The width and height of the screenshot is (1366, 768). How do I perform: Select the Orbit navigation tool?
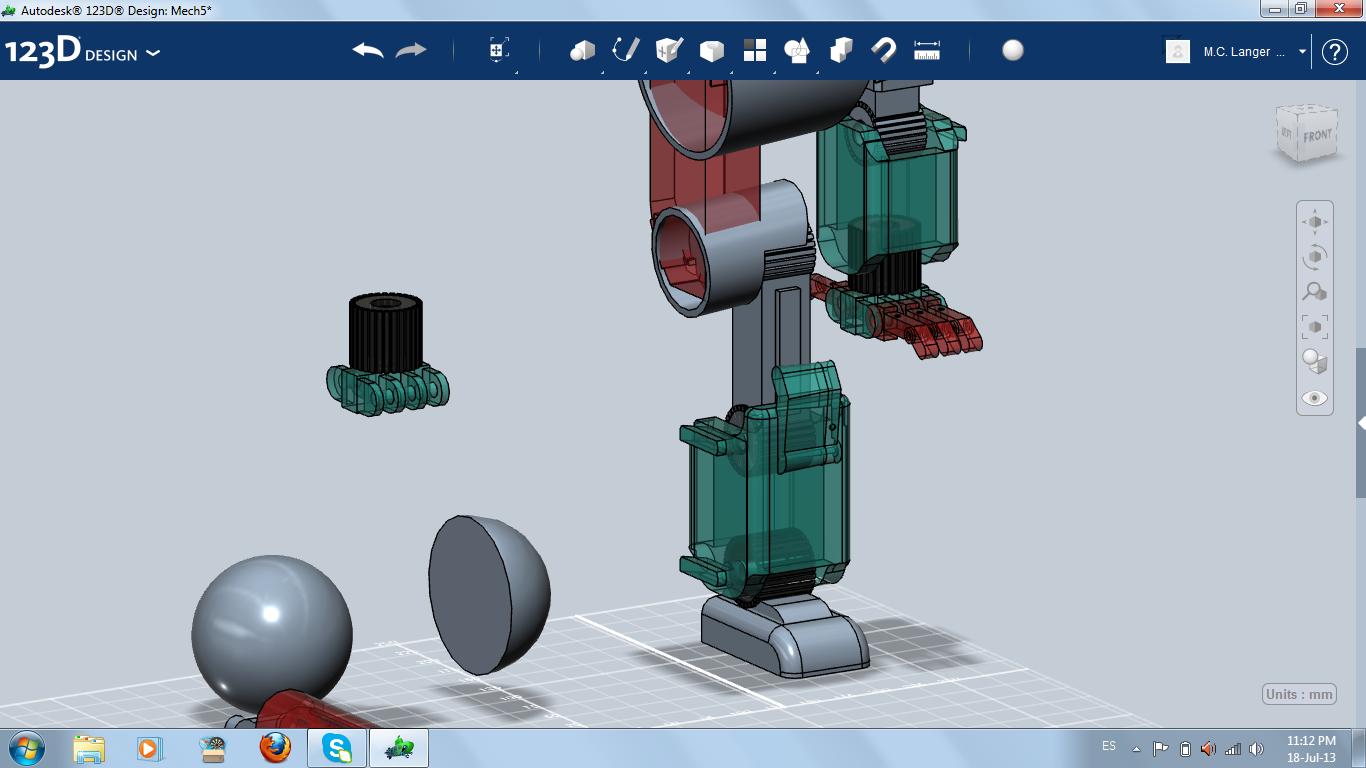1315,257
